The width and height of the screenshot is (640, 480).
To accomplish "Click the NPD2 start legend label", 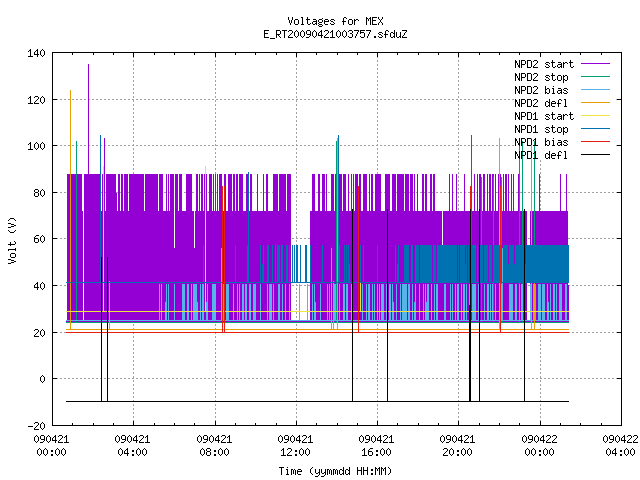I will click(x=544, y=64).
